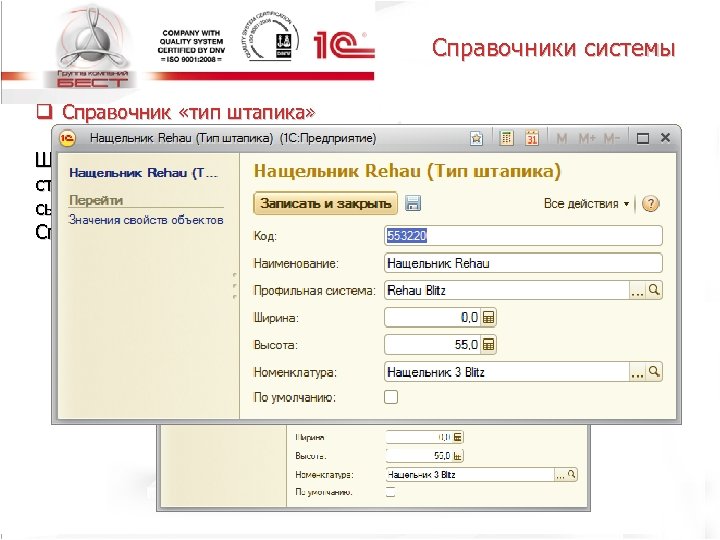Open Значения свойств объектов link
The height and width of the screenshot is (540, 720).
[x=146, y=220]
